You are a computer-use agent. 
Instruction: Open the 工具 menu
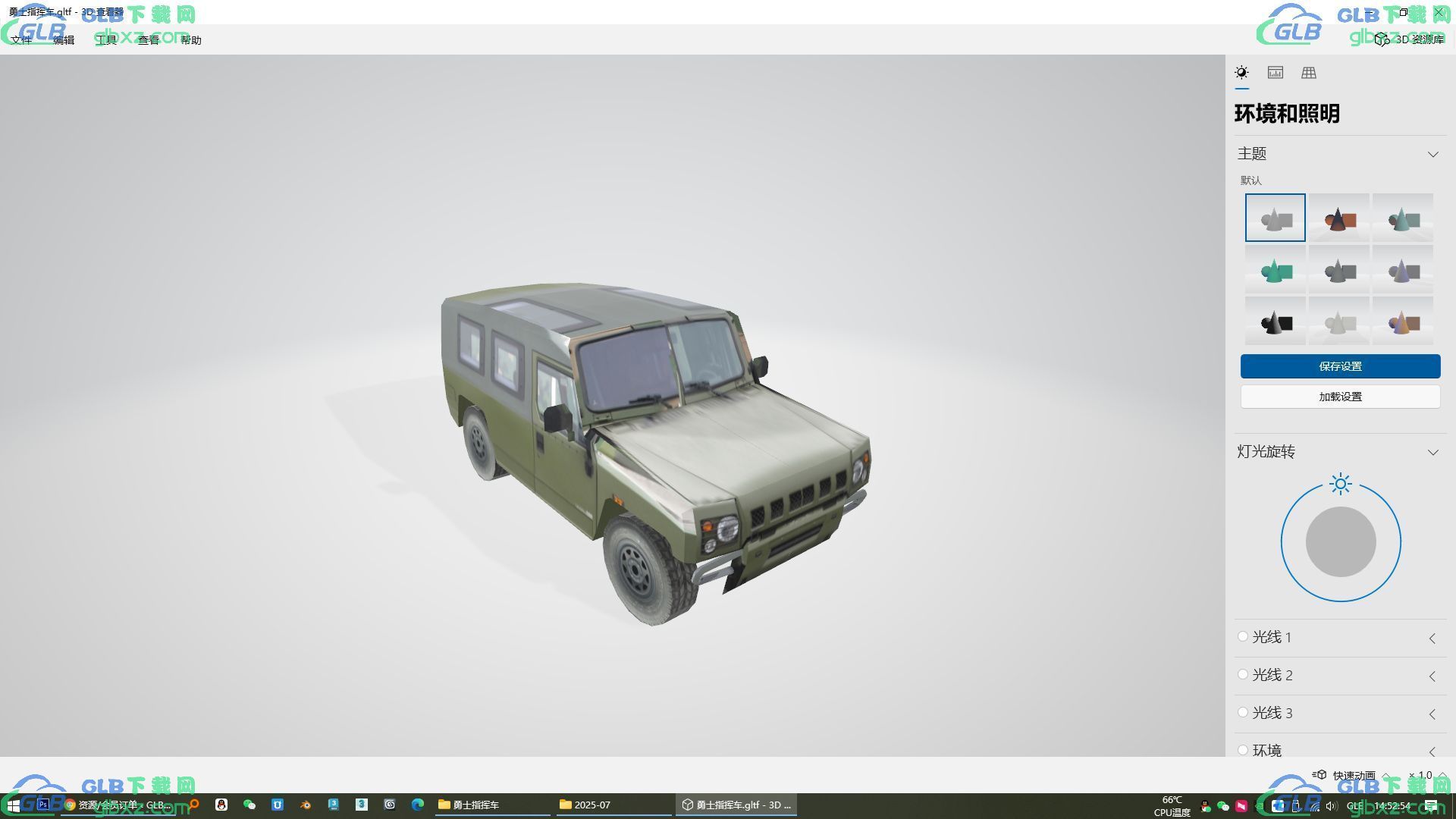click(106, 40)
